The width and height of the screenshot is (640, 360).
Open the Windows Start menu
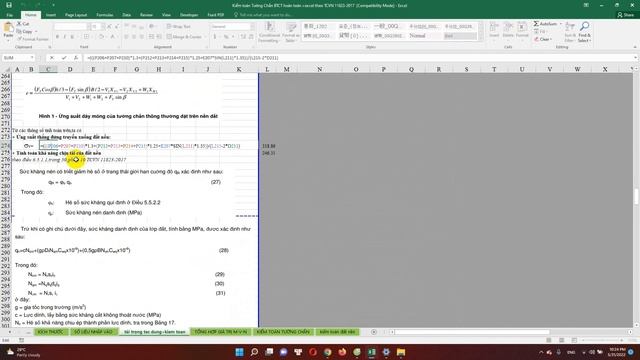point(240,352)
